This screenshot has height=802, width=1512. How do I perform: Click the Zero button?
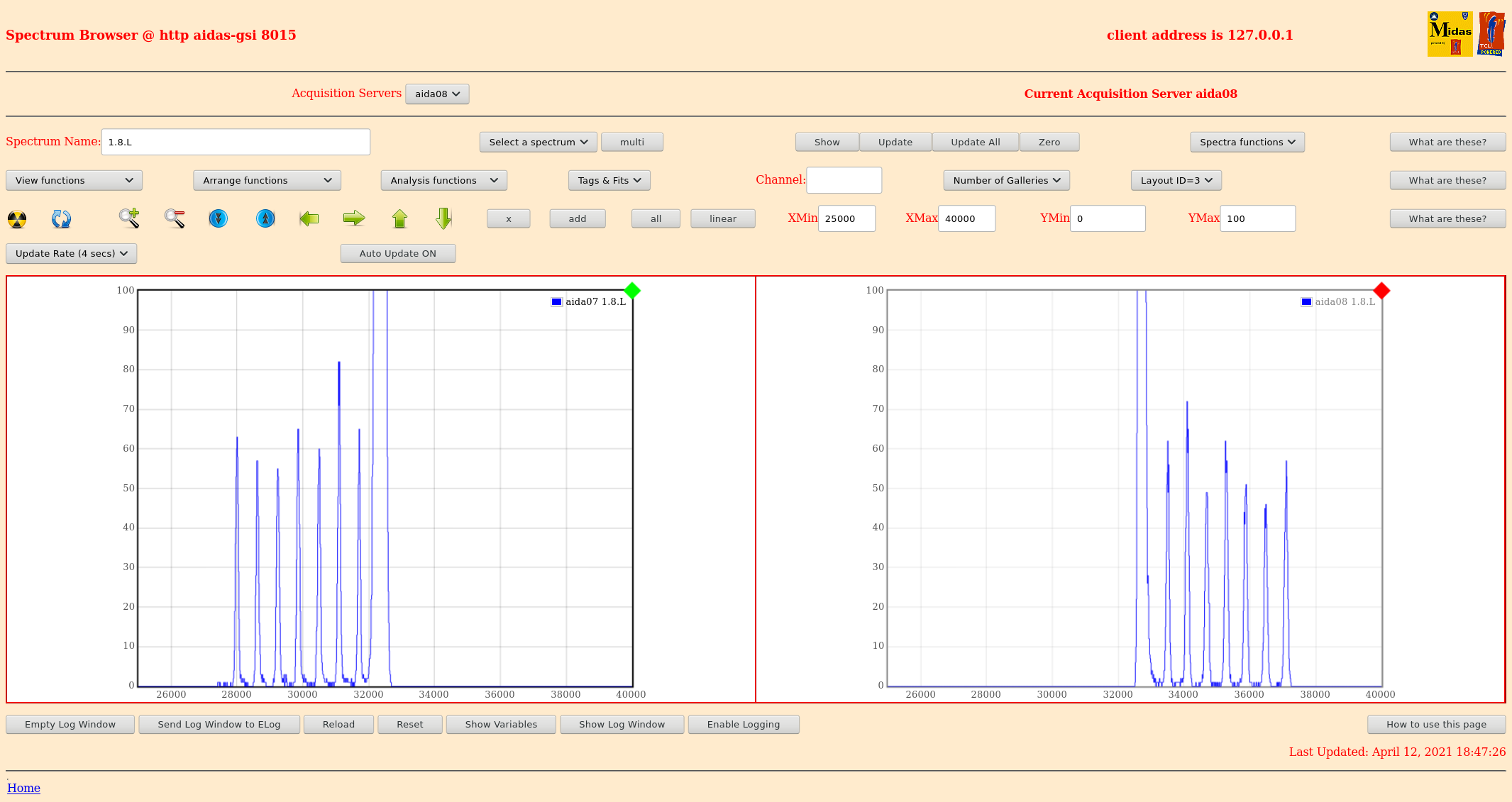click(x=1049, y=143)
